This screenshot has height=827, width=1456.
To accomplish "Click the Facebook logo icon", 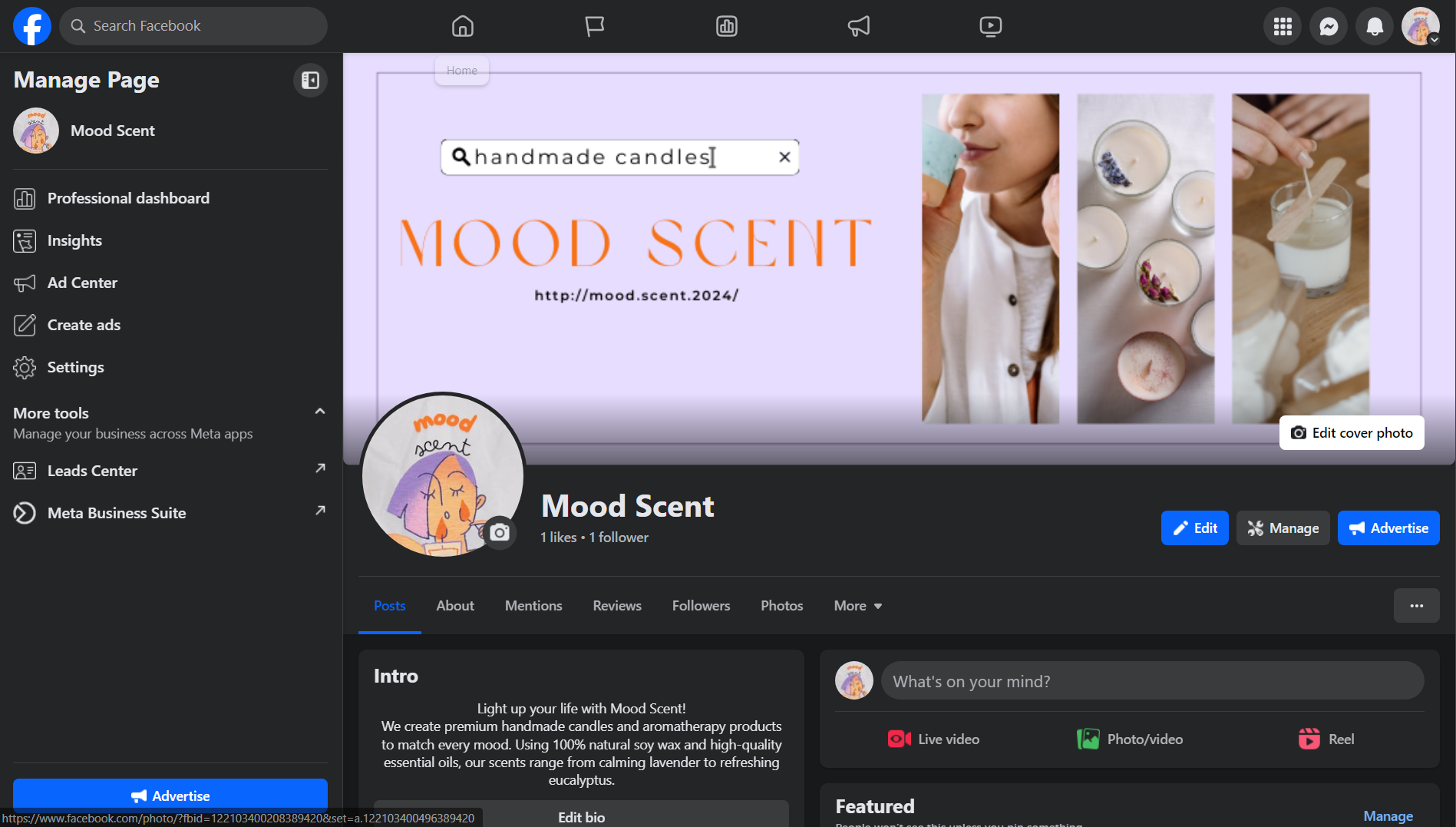I will pyautogui.click(x=32, y=26).
